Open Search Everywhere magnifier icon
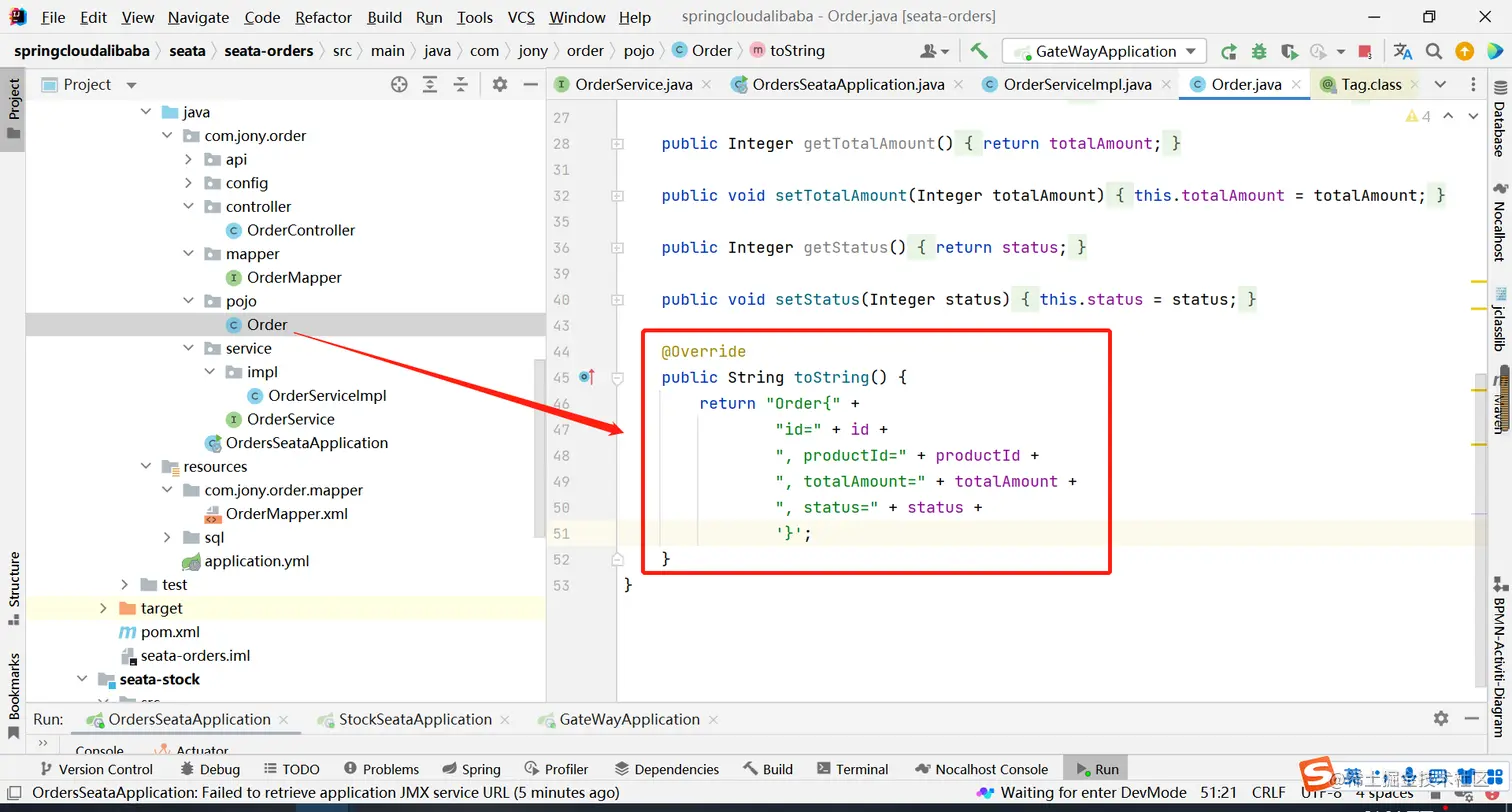Screen dimensions: 1512x812 pos(1433,51)
